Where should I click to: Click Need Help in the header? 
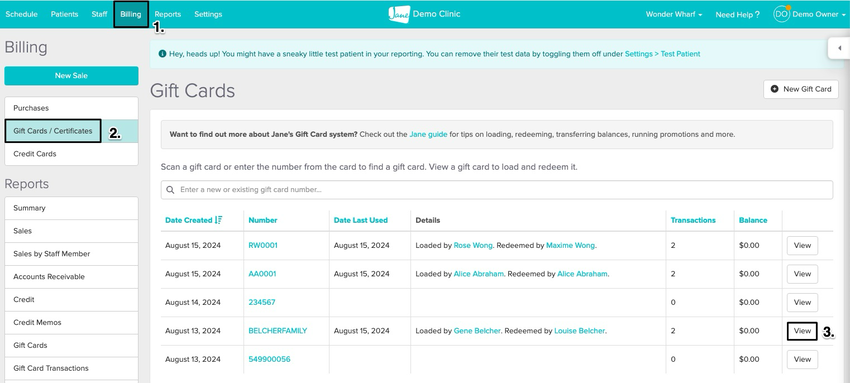(737, 15)
